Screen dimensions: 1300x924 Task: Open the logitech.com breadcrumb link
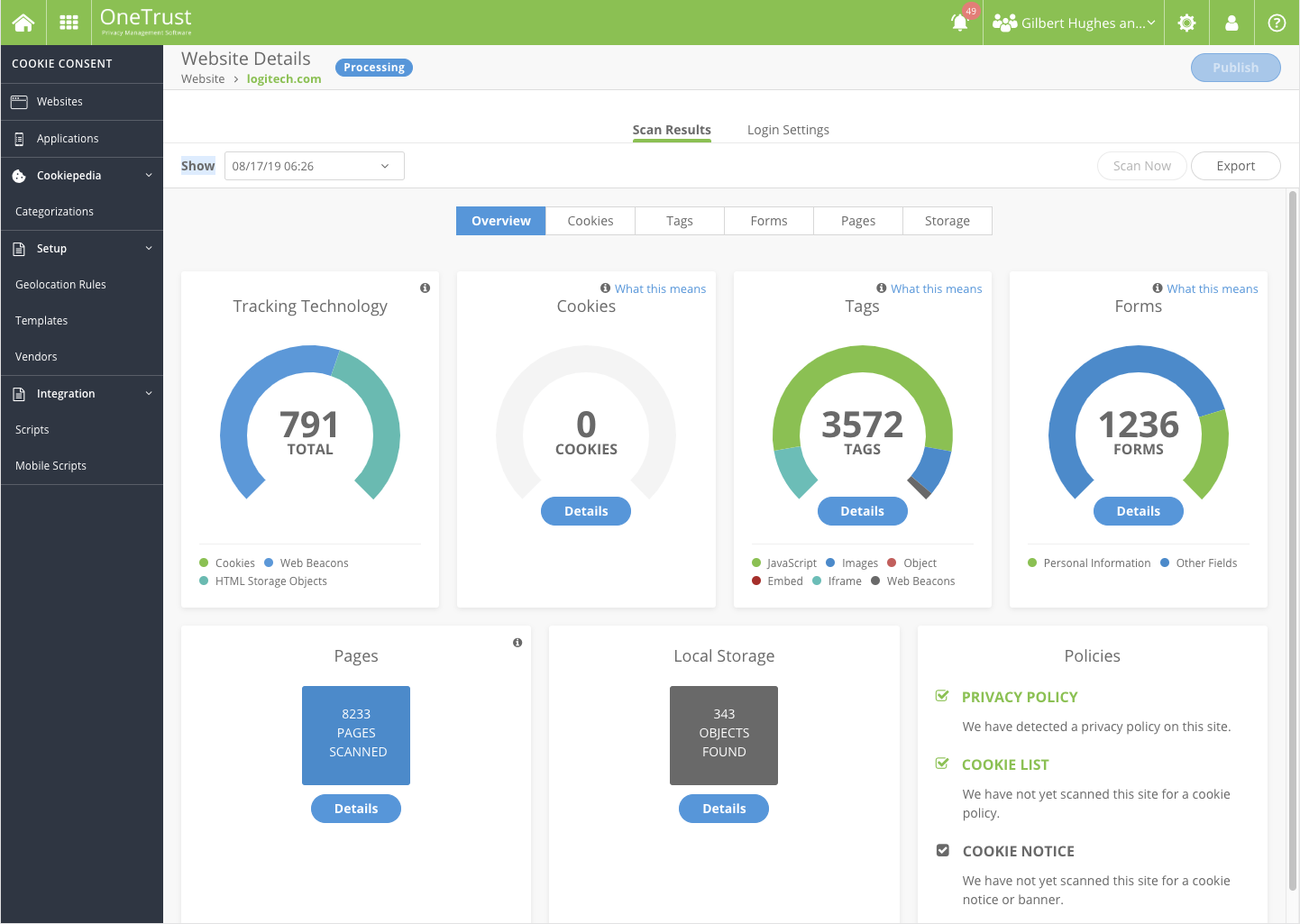coord(284,79)
